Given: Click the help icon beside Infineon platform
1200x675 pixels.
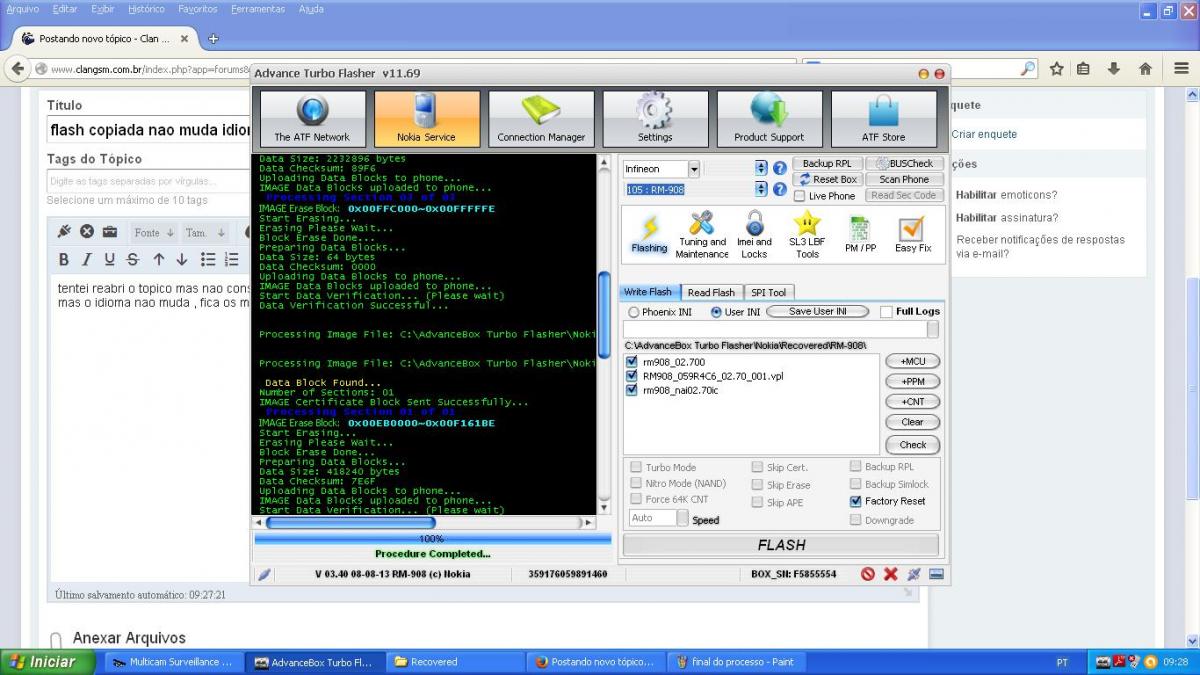Looking at the screenshot, I should (780, 169).
